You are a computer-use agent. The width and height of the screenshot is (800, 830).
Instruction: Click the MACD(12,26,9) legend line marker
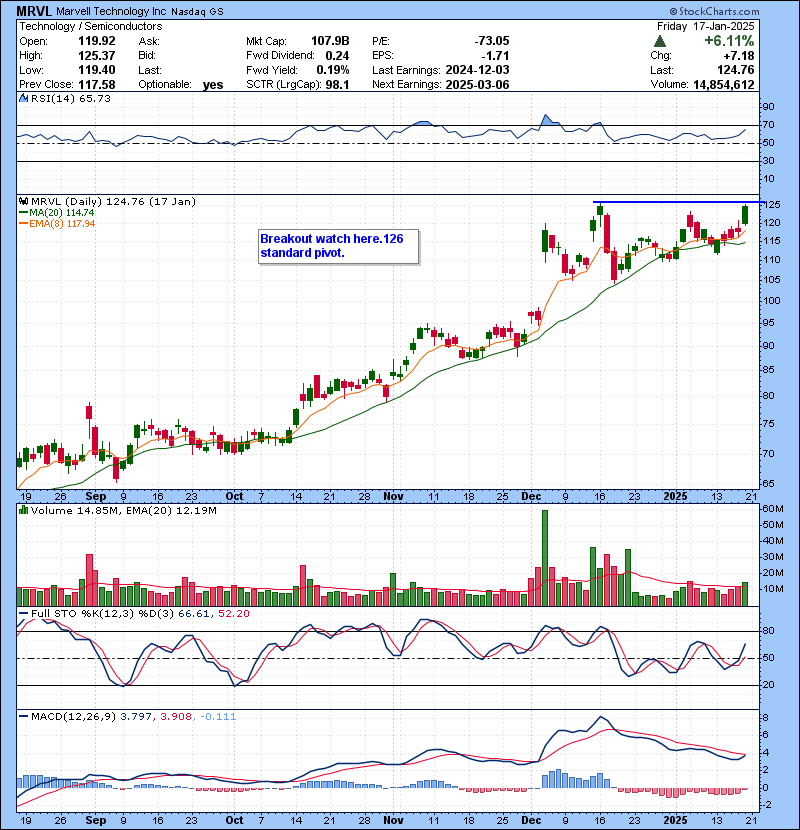21,716
